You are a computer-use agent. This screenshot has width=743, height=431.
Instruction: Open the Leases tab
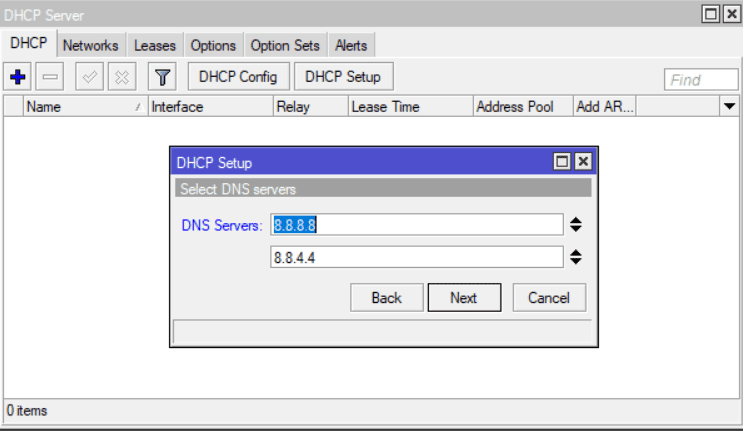tap(154, 45)
